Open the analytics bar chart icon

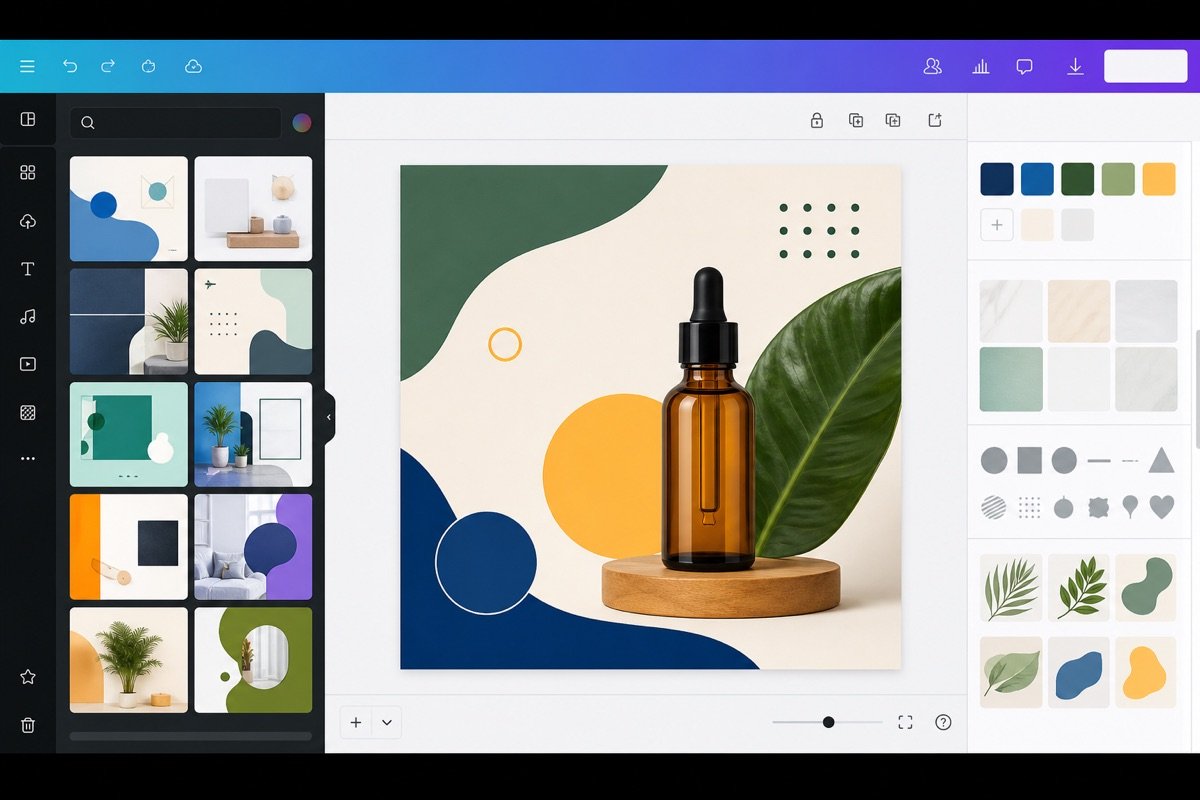tap(980, 66)
